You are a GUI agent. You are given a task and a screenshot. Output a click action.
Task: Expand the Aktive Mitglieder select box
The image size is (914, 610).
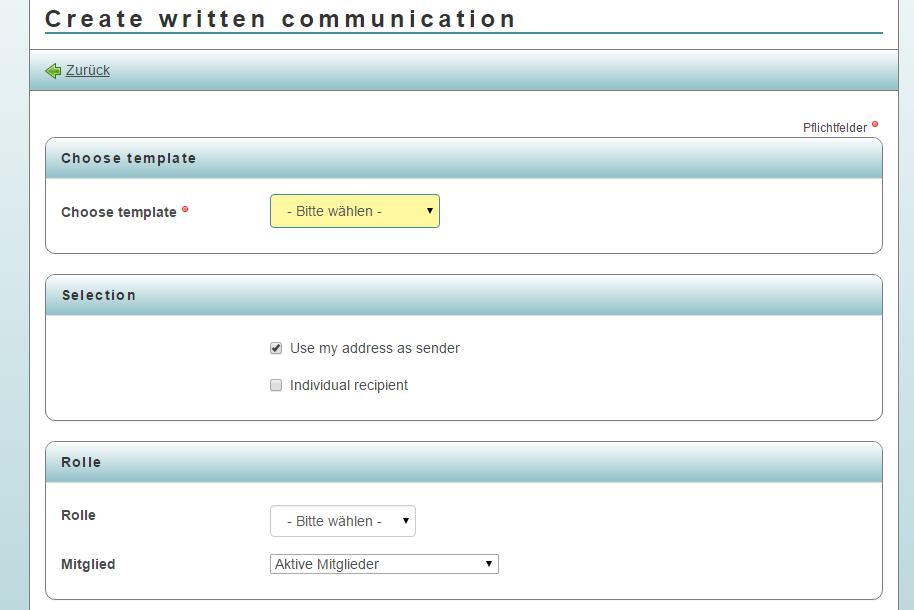point(384,564)
